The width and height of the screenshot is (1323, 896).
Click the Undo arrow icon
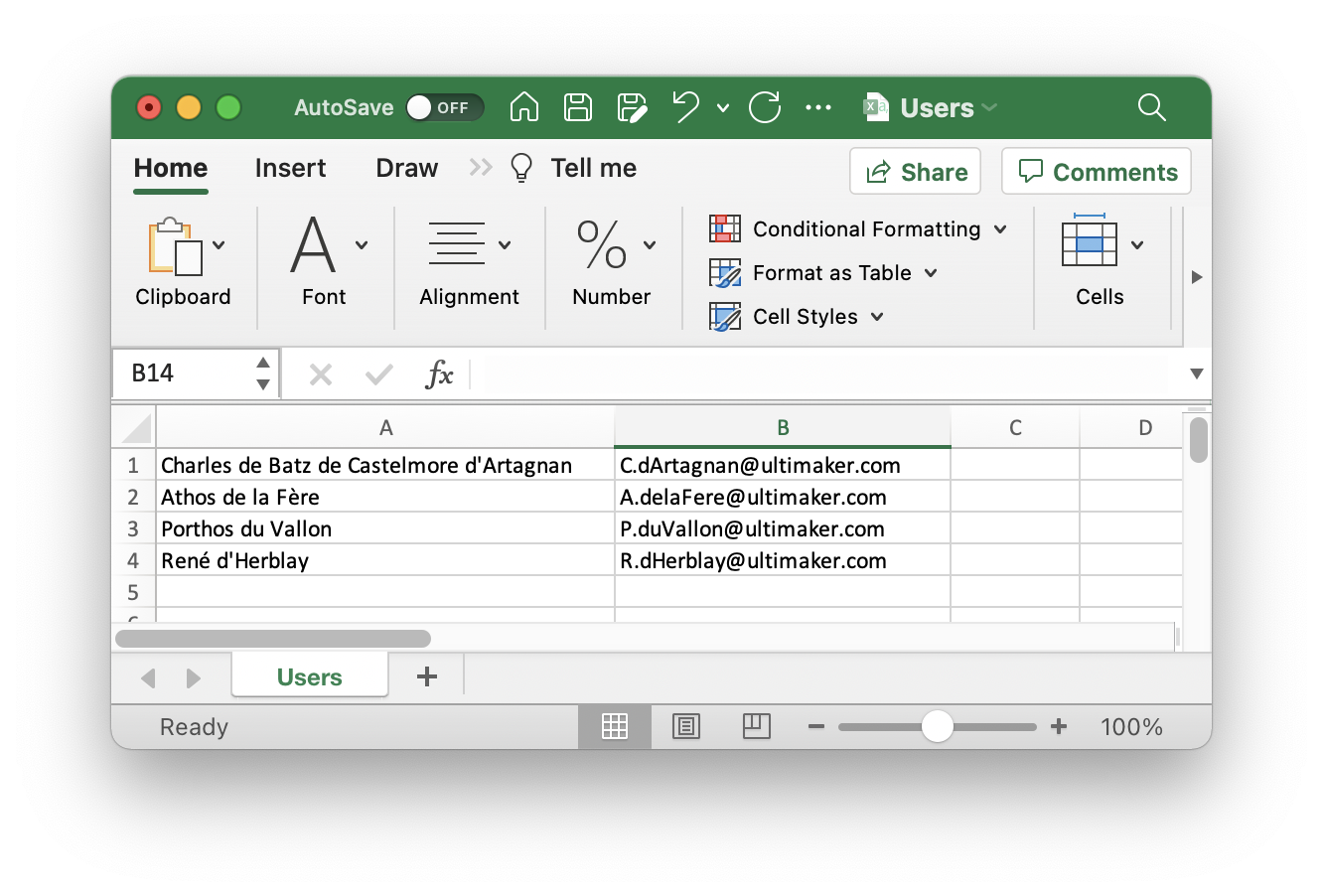pyautogui.click(x=684, y=106)
